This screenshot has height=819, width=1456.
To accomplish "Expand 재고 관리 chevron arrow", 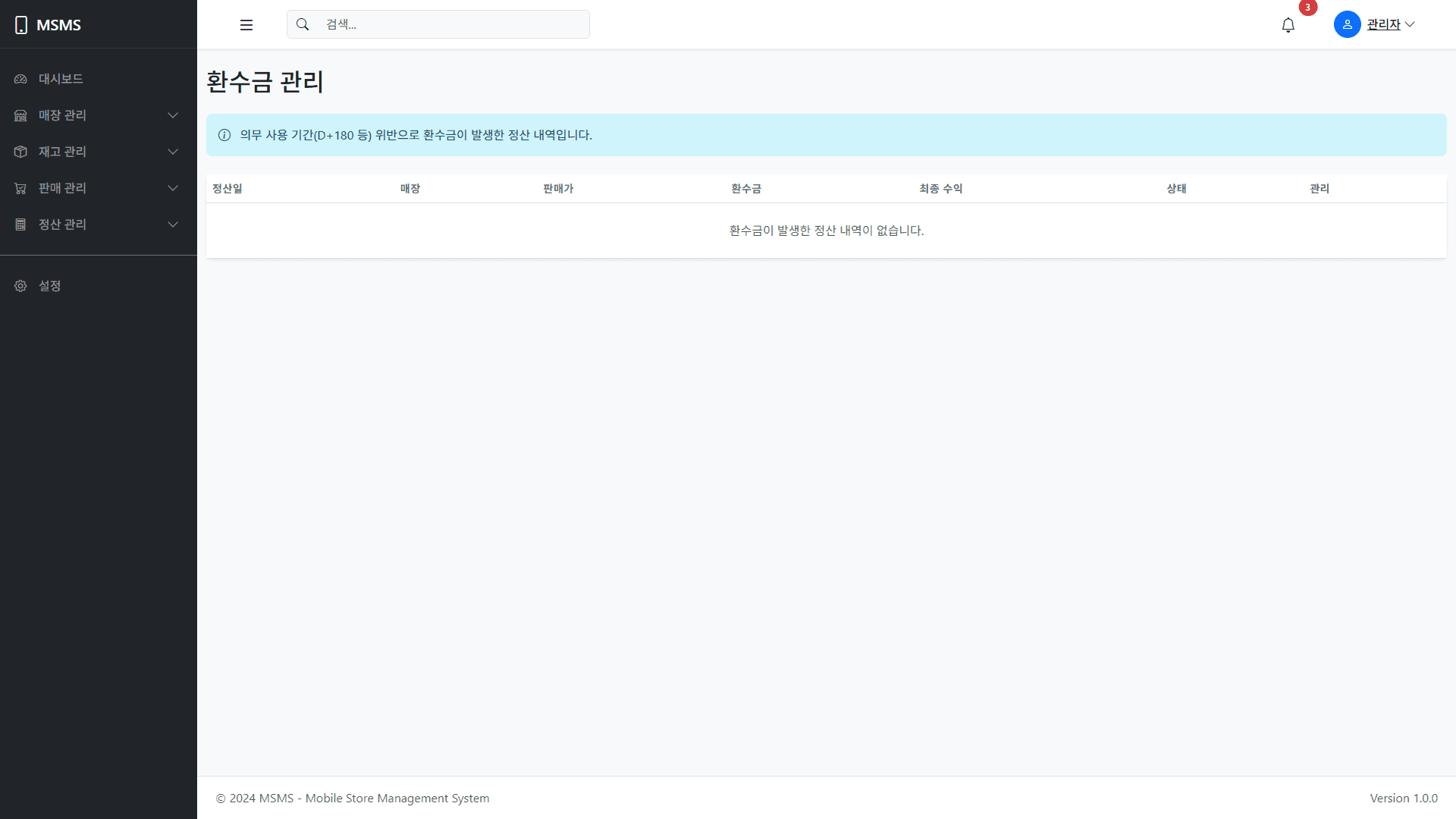I will 173,152.
